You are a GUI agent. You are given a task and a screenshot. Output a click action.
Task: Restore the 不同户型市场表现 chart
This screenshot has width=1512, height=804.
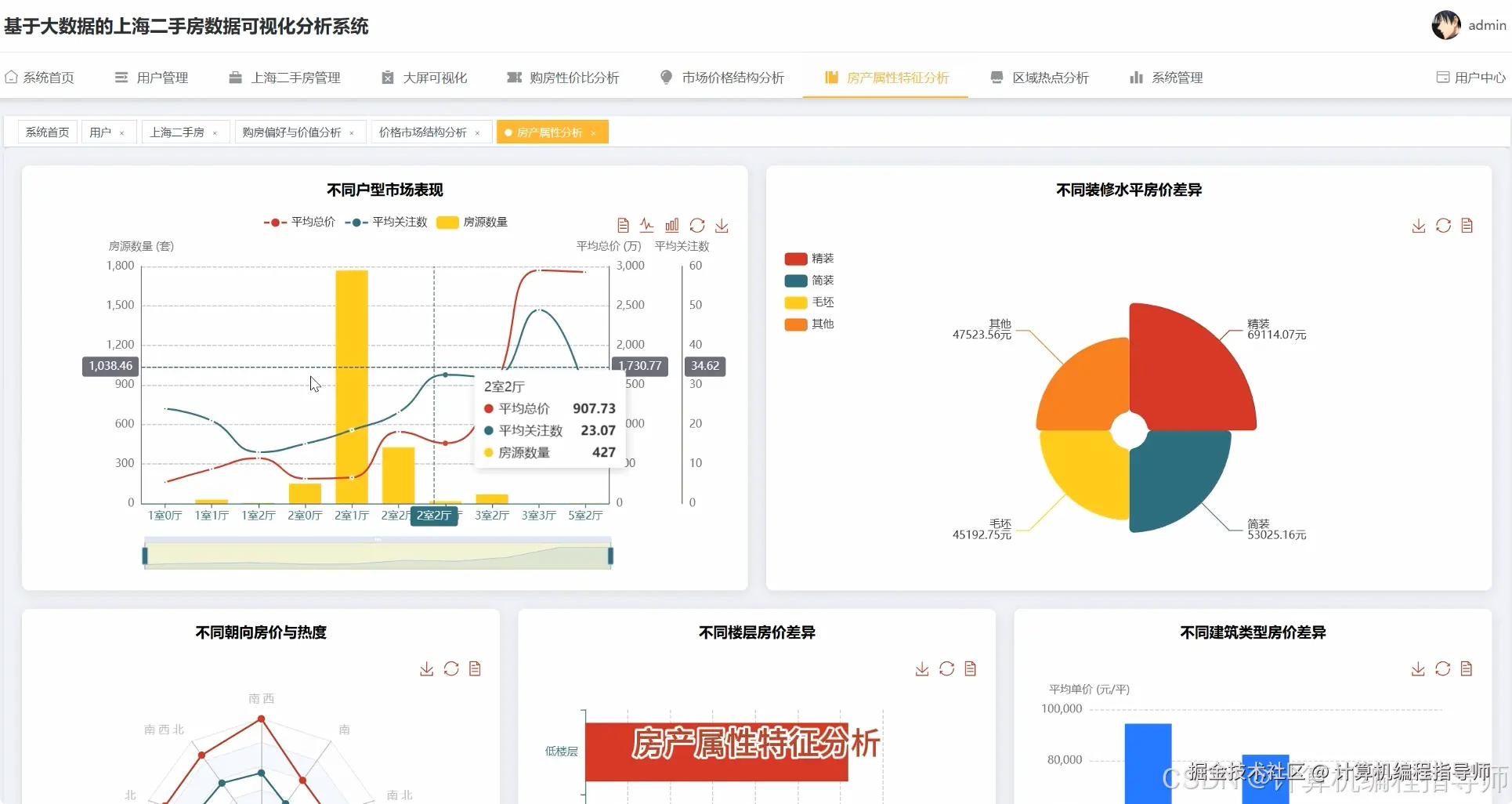pos(697,226)
